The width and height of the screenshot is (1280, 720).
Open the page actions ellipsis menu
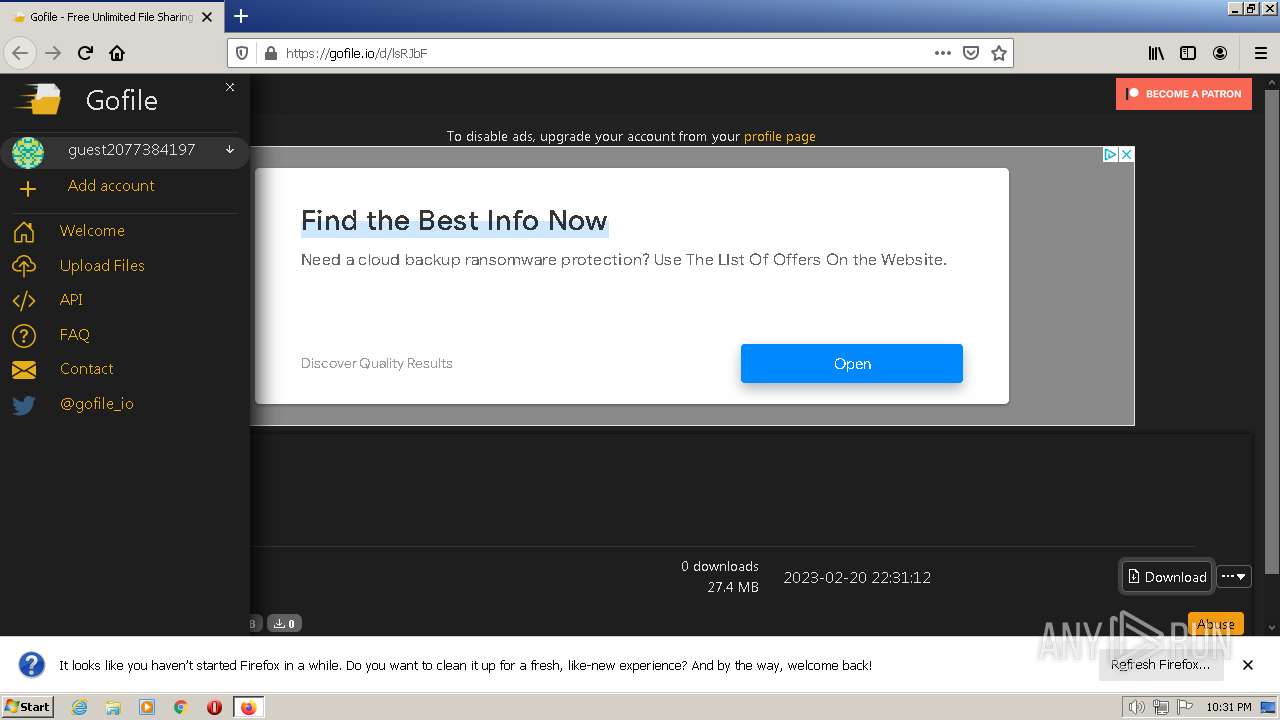942,53
